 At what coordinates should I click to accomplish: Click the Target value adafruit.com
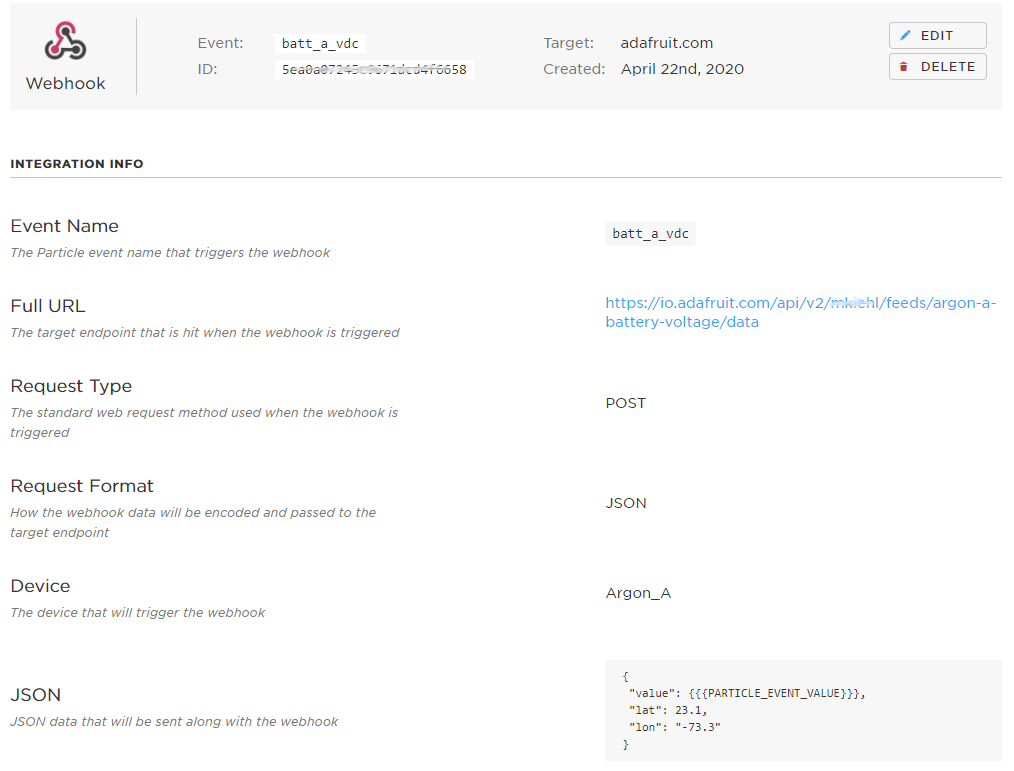[x=667, y=43]
